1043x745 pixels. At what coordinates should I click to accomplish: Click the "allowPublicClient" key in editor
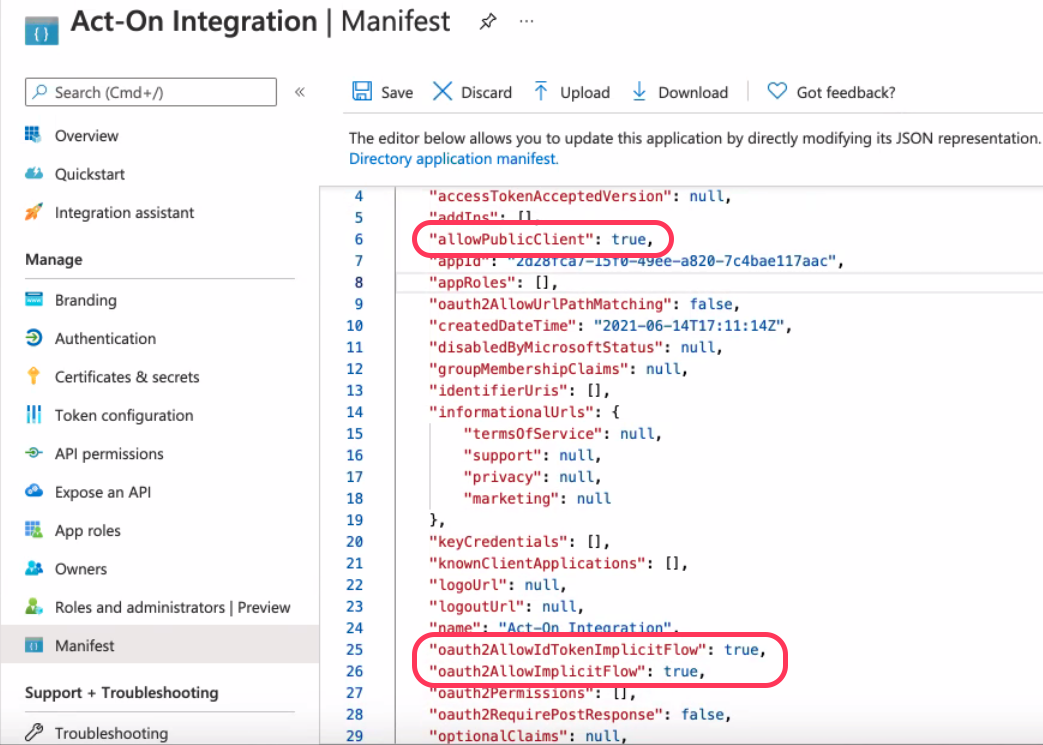click(511, 239)
